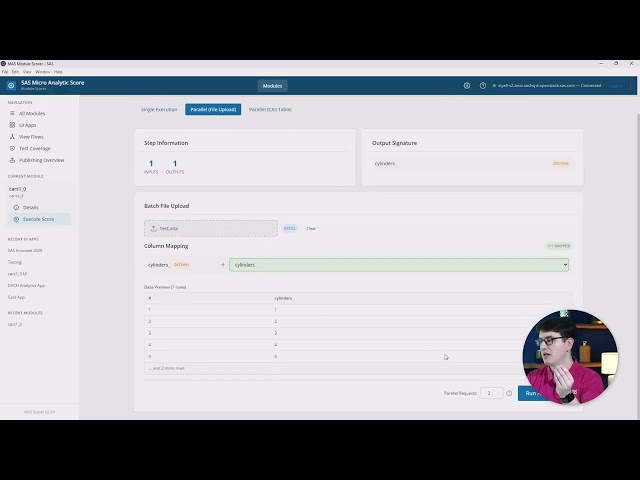Click the Modules button in the header

click(x=272, y=86)
